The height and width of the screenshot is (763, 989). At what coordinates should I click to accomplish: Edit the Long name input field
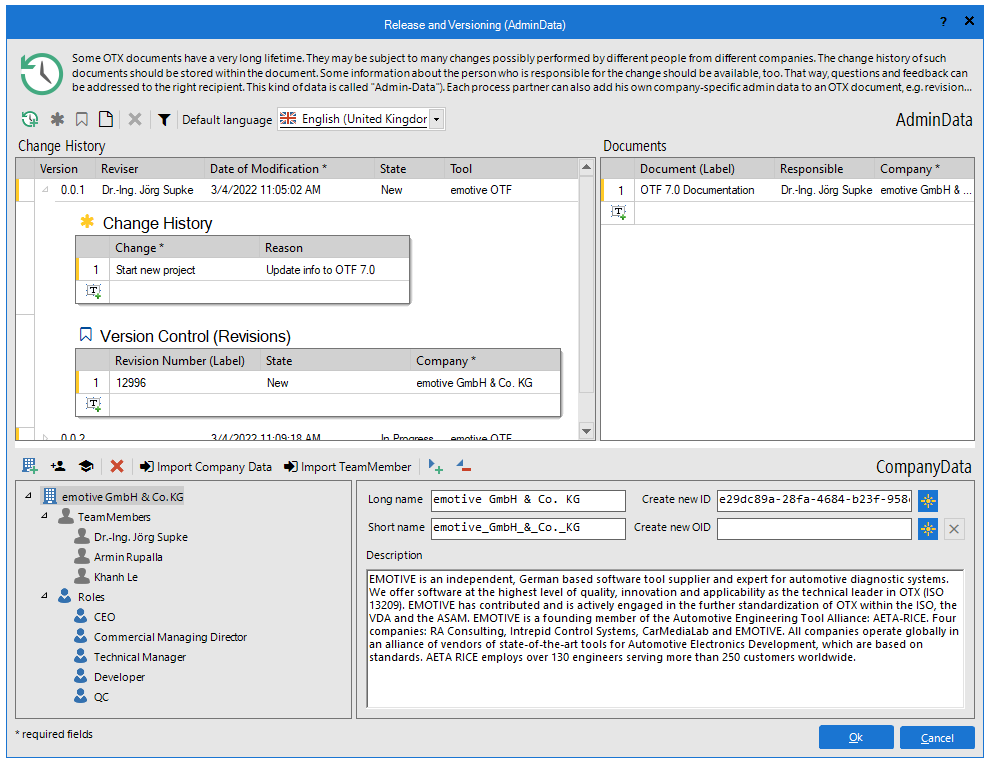[527, 500]
